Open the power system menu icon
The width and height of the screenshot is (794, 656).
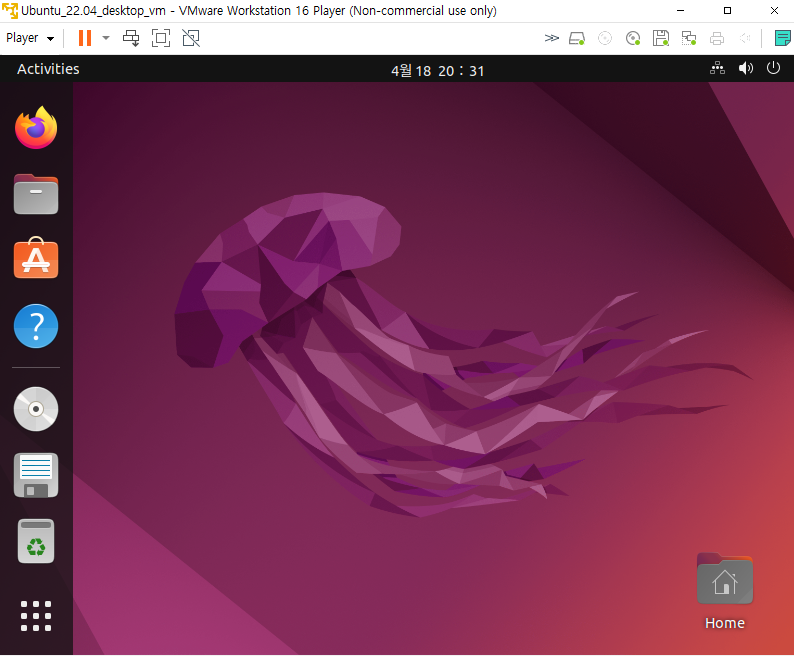tap(773, 68)
